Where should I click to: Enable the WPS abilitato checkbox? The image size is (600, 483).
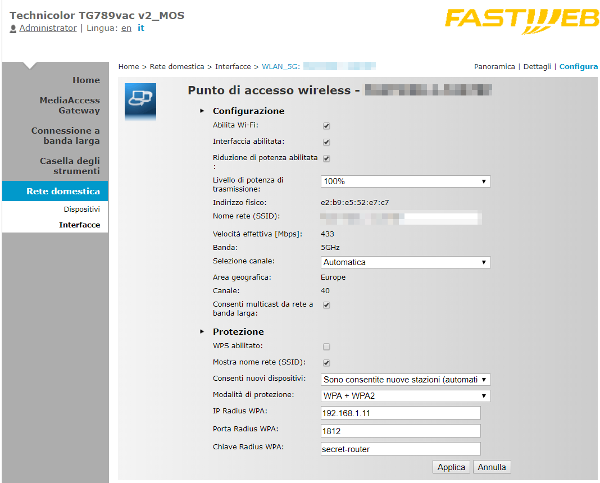326,346
